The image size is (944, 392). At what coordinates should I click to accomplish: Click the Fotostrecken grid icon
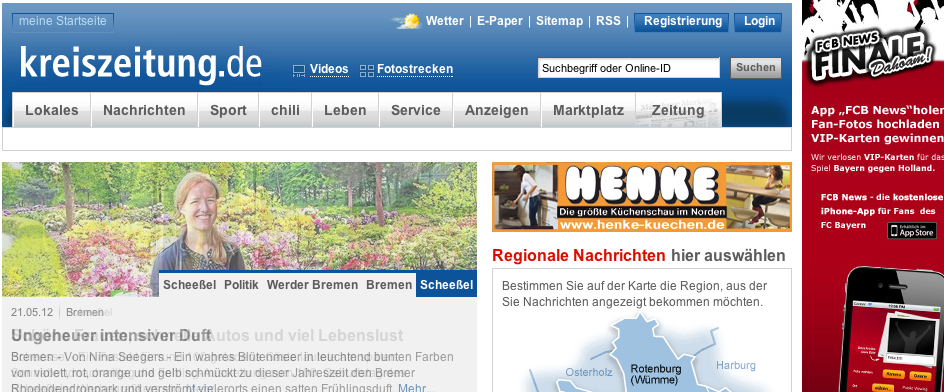367,71
